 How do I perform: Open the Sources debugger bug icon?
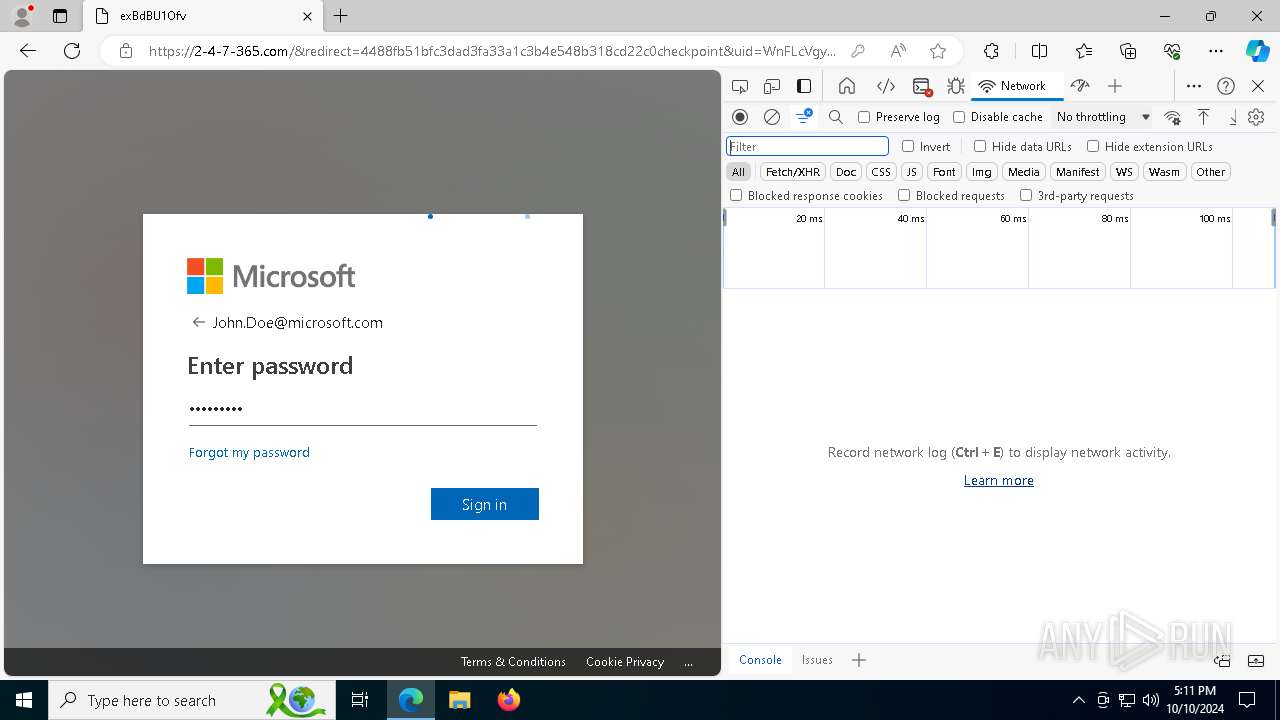956,86
